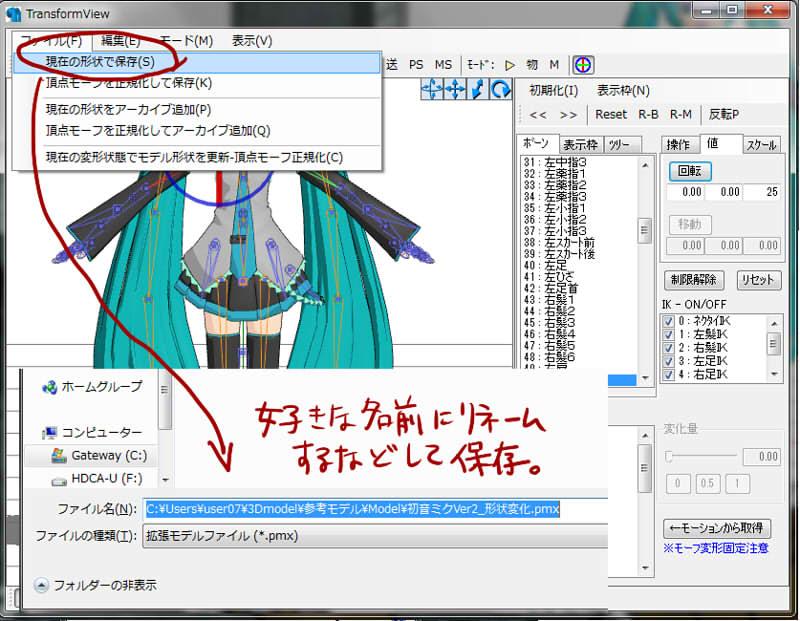
Task: Click the 反転P flip pose button
Action: click(723, 114)
